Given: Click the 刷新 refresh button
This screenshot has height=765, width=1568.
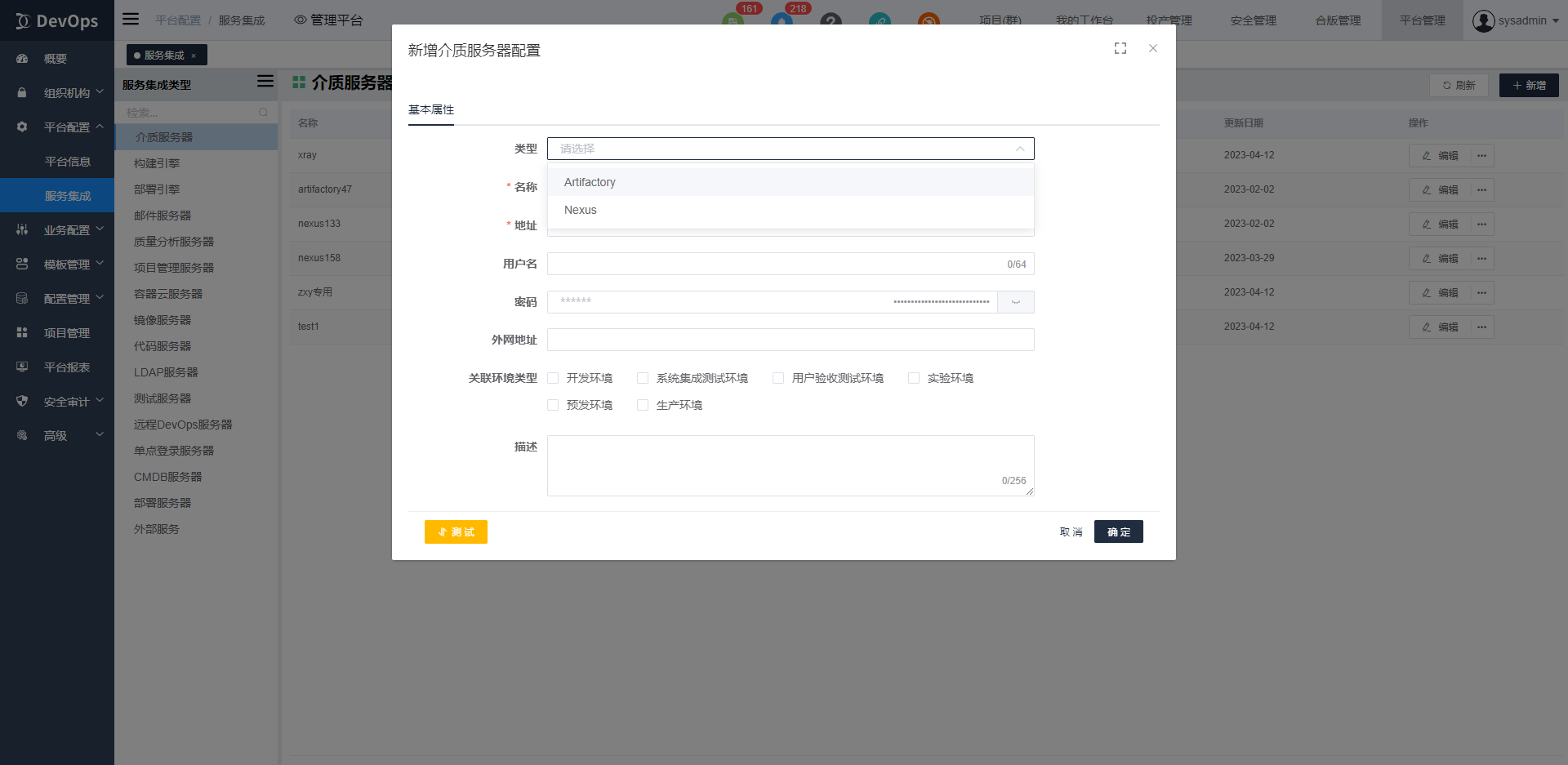Looking at the screenshot, I should tap(1459, 85).
